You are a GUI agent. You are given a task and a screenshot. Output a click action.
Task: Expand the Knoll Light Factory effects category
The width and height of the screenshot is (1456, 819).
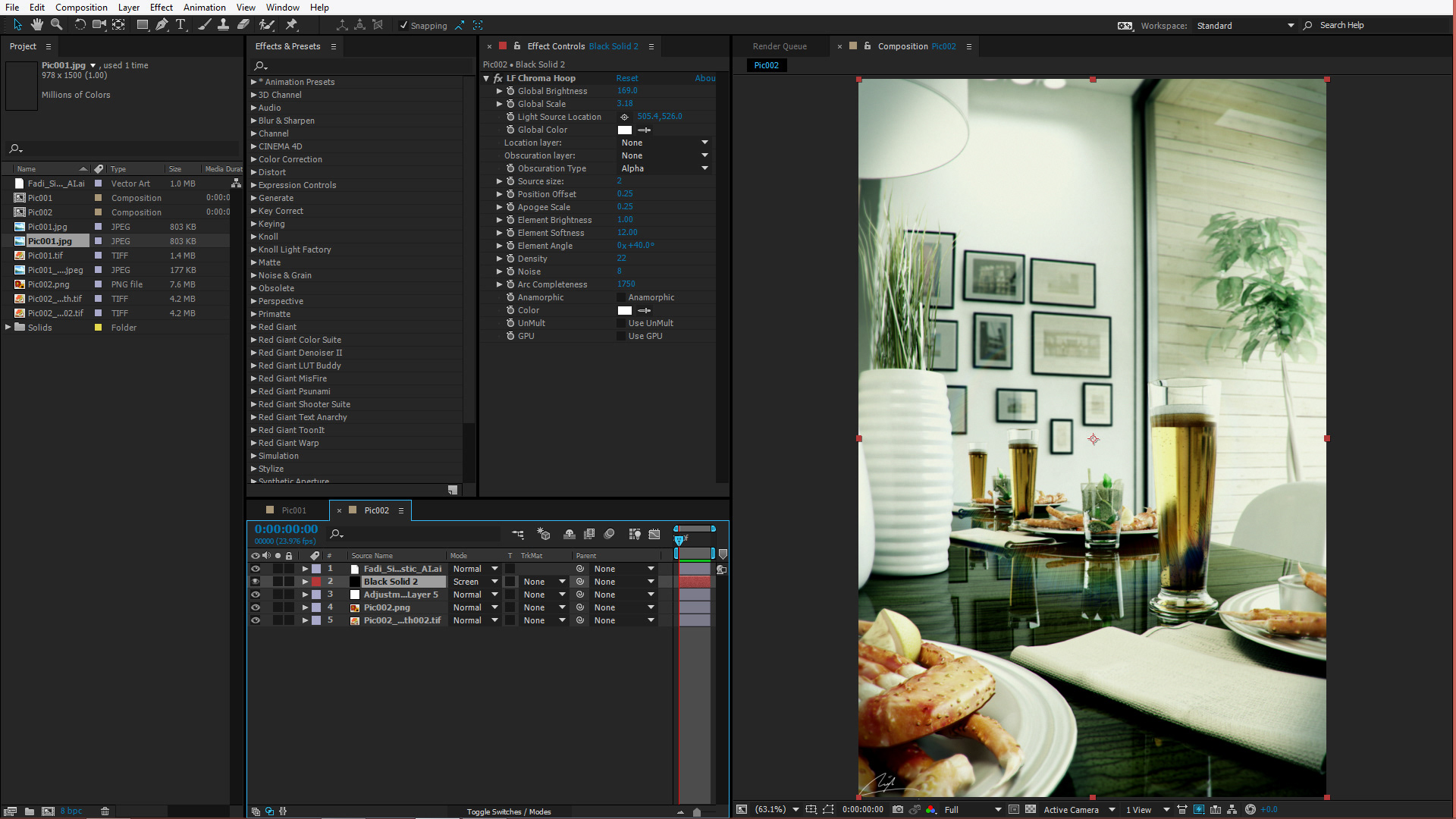[254, 249]
